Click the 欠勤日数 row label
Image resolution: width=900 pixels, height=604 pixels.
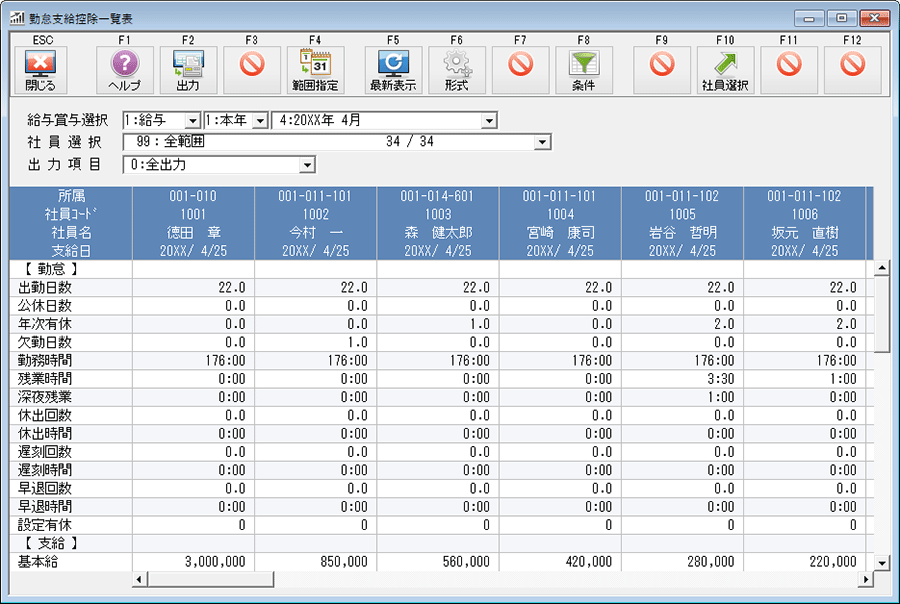point(45,342)
